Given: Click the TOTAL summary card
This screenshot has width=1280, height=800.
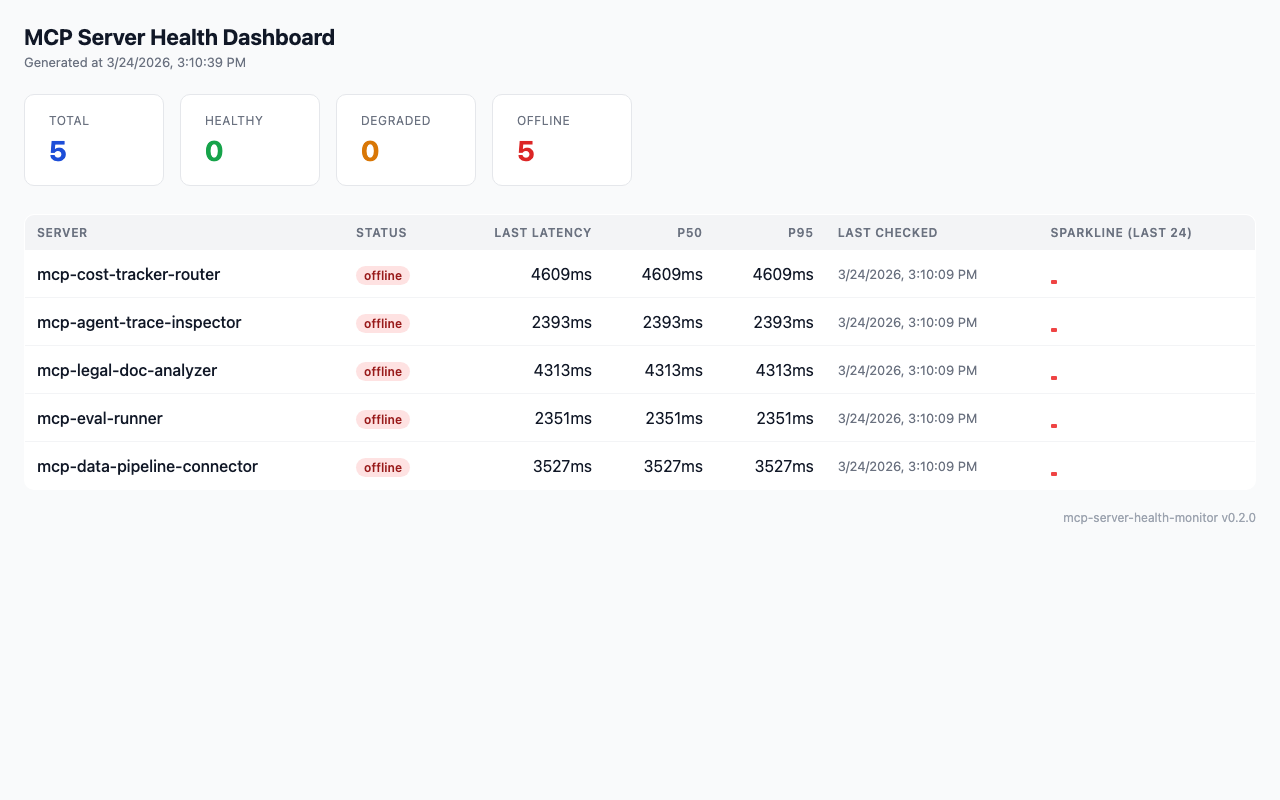Looking at the screenshot, I should pyautogui.click(x=93, y=140).
